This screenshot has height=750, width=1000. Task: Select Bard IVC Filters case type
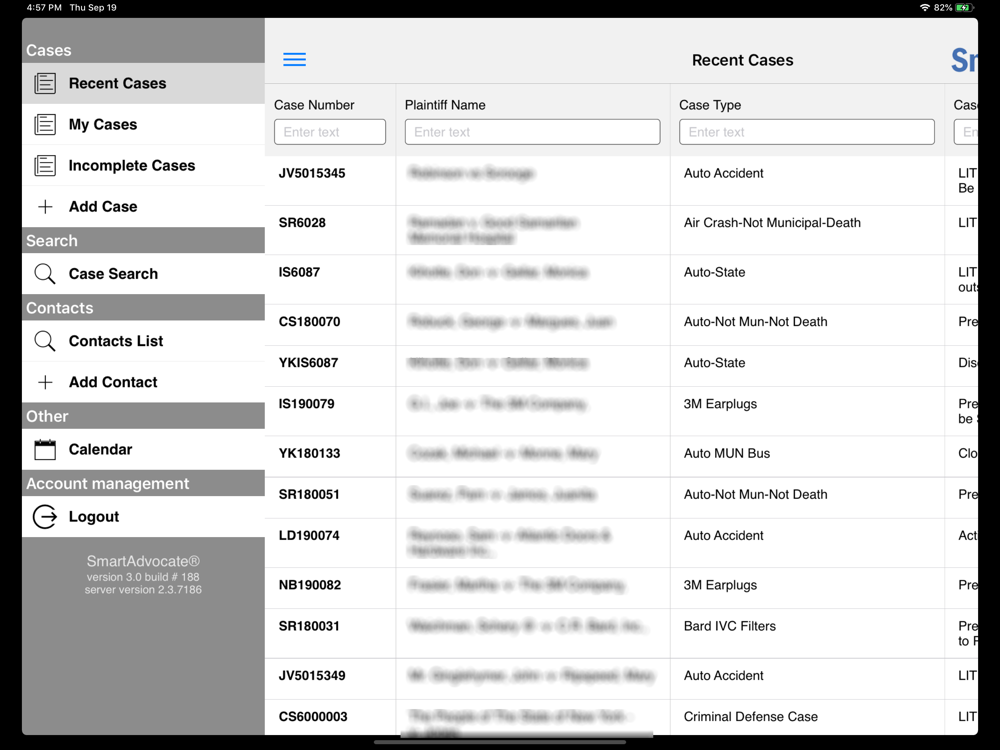pyautogui.click(x=730, y=626)
